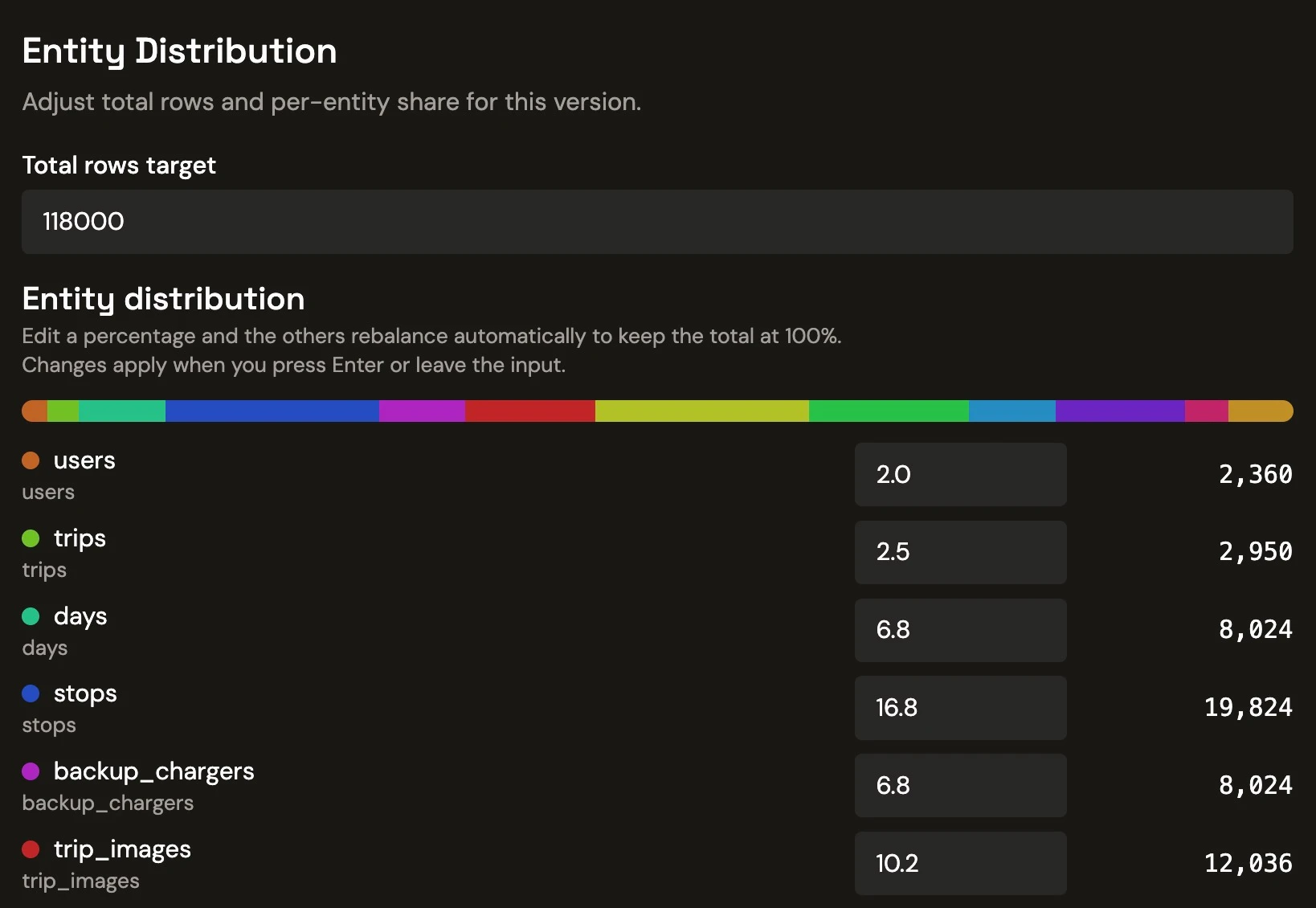
Task: Click the orange dot beside users entity
Action: click(x=31, y=460)
